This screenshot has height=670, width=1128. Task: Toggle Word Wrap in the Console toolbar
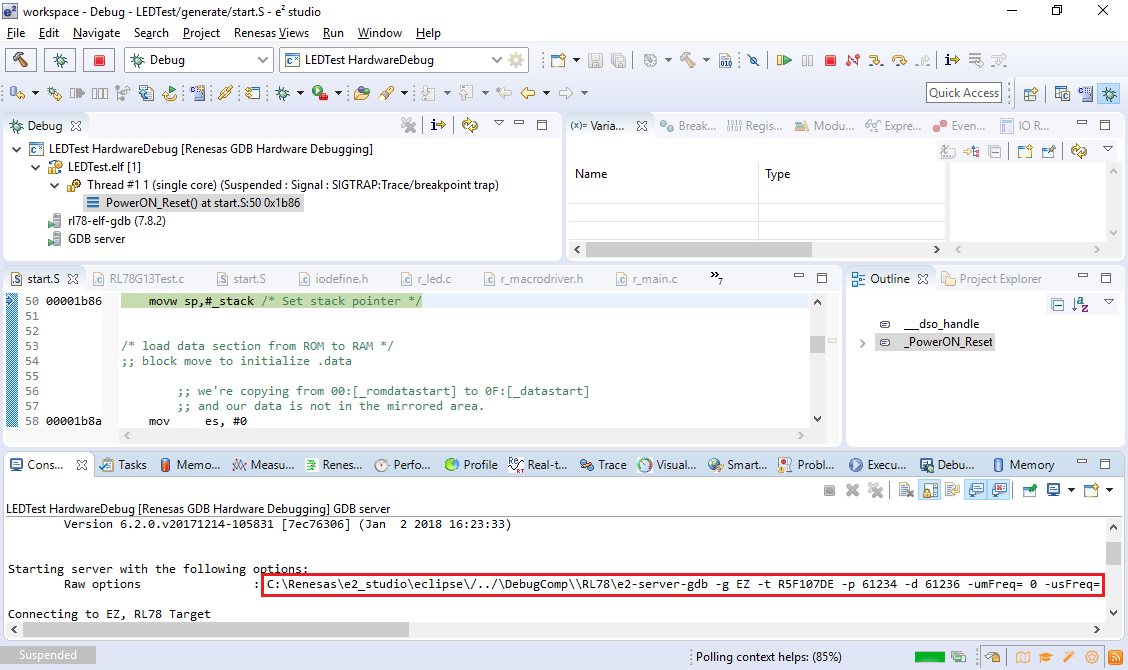click(952, 490)
